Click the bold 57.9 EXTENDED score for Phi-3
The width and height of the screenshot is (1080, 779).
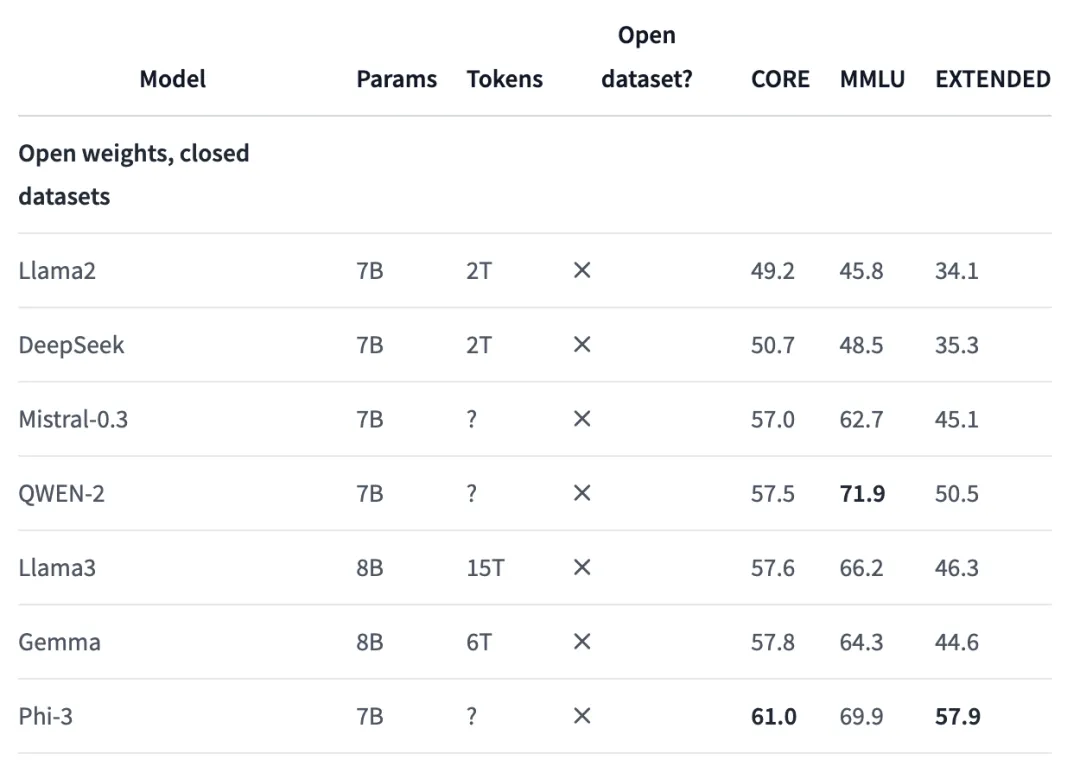coord(957,716)
